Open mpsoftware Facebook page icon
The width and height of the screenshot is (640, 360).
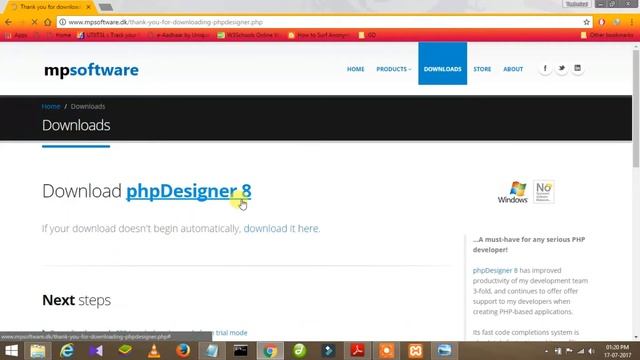click(545, 69)
